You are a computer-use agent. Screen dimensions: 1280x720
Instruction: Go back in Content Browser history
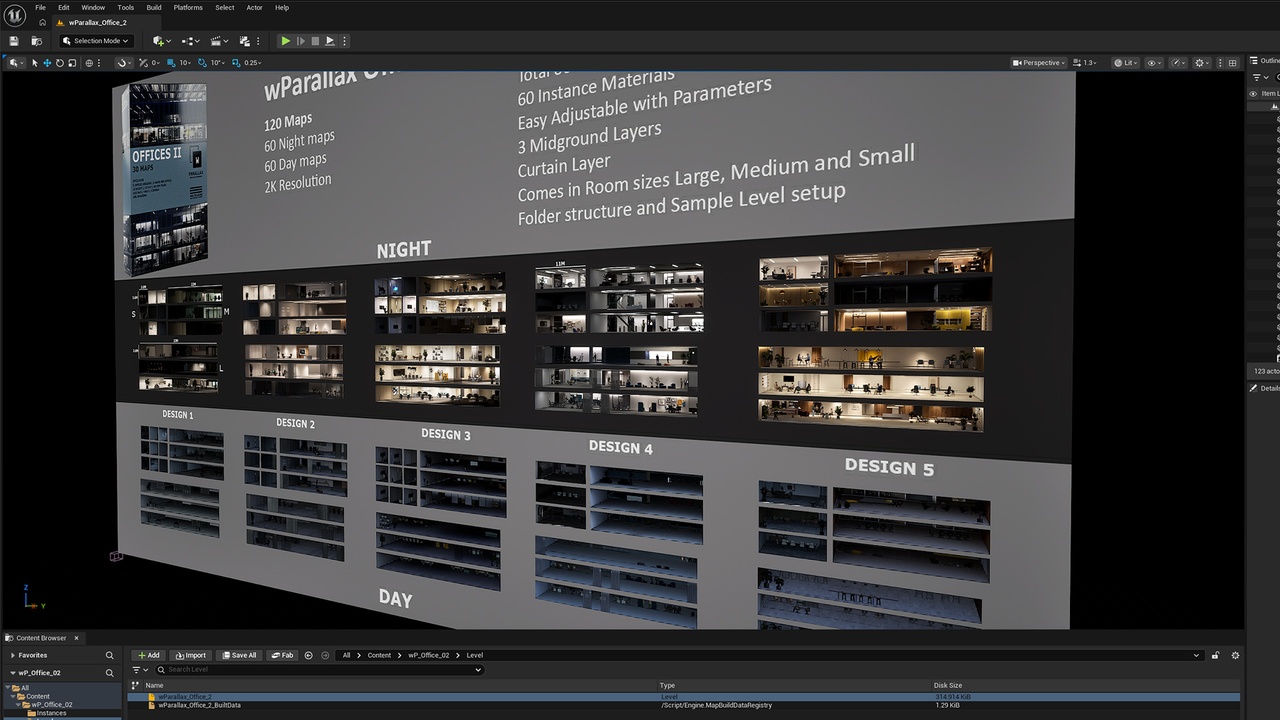(309, 655)
